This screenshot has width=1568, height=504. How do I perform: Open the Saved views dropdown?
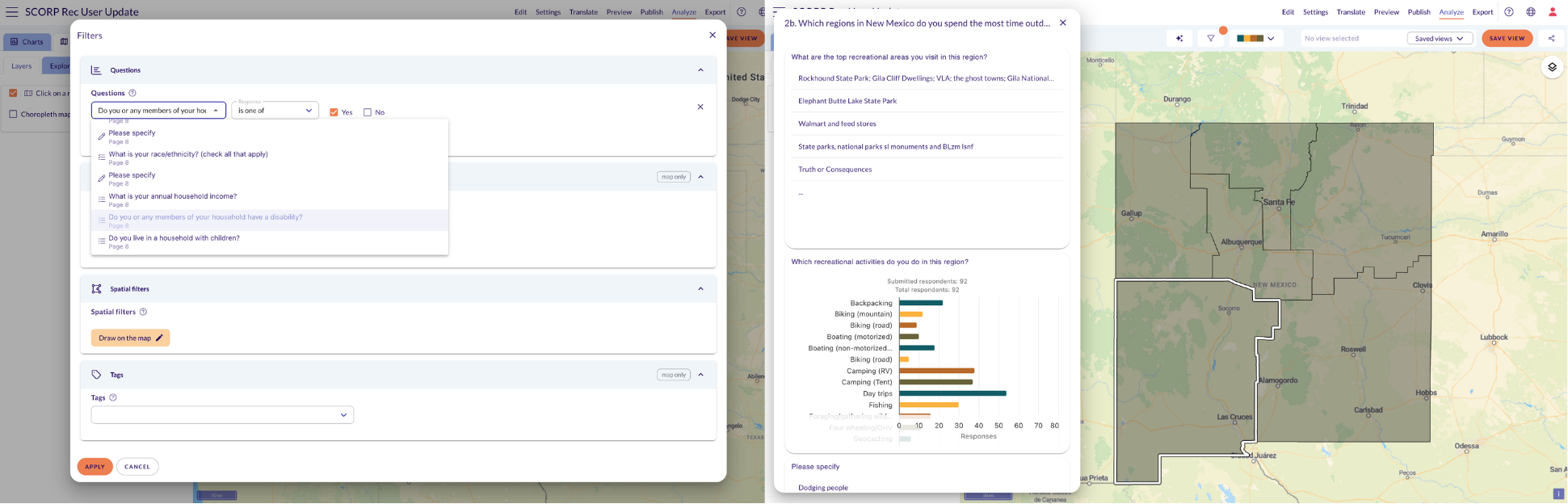[x=1440, y=38]
